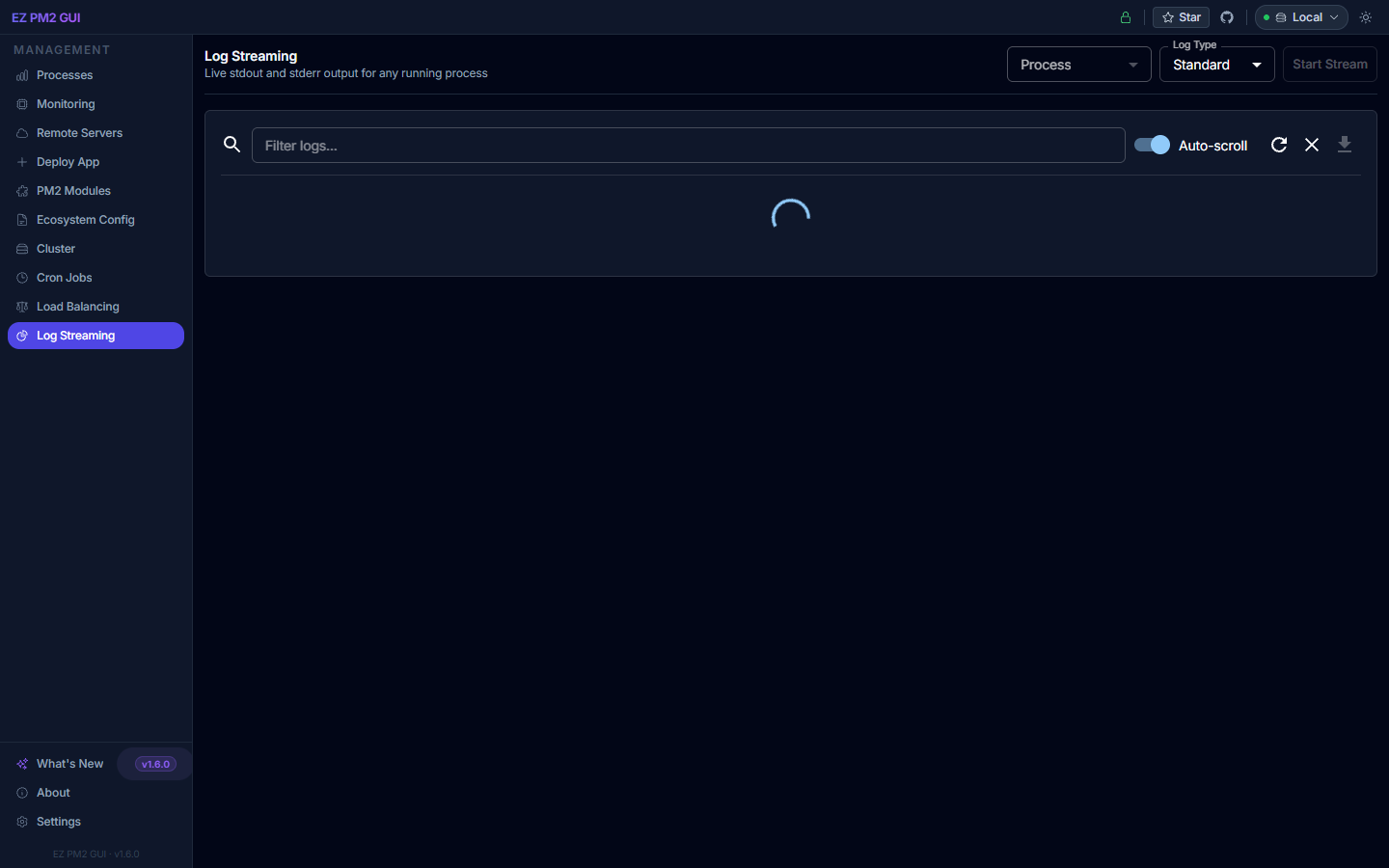Click the green lock status icon
This screenshot has width=1389, height=868.
pyautogui.click(x=1125, y=16)
